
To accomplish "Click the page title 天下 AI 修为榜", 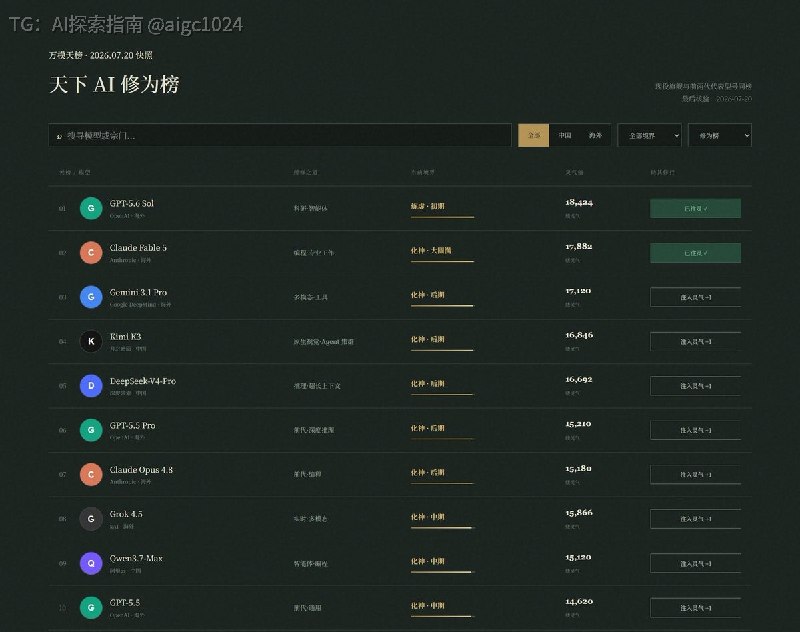I will click(114, 84).
